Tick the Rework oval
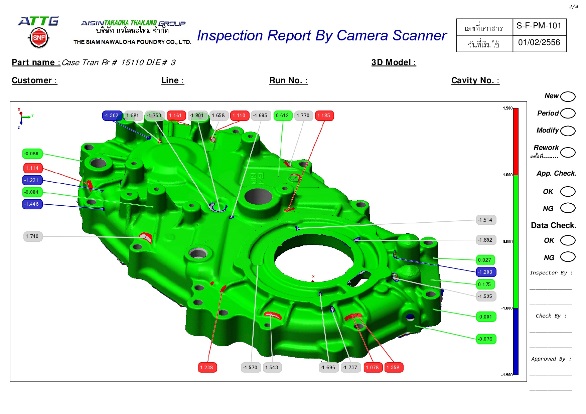The width and height of the screenshot is (586, 414). (x=568, y=152)
